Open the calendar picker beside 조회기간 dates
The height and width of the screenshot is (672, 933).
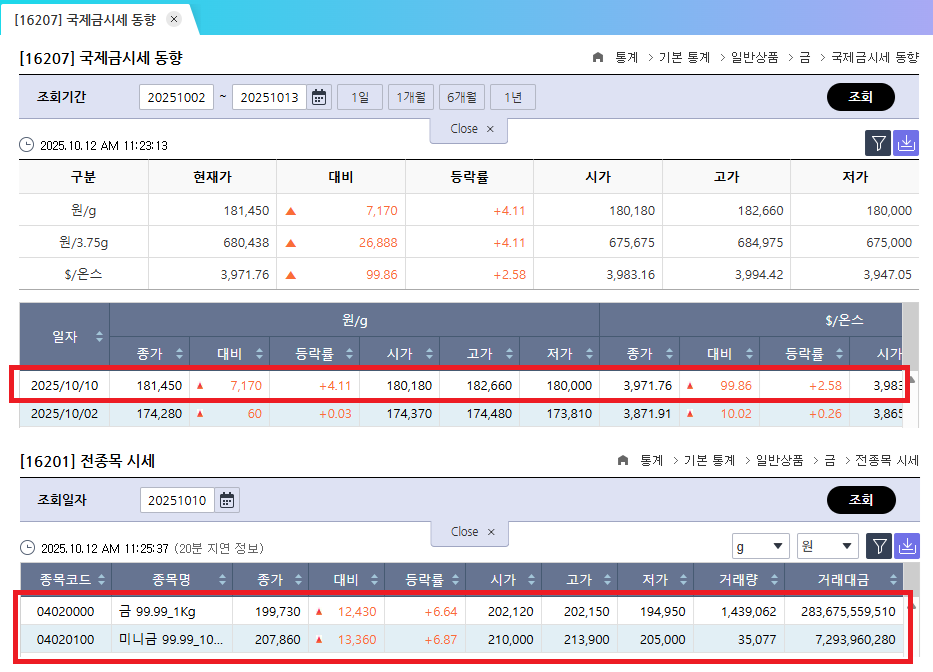318,99
